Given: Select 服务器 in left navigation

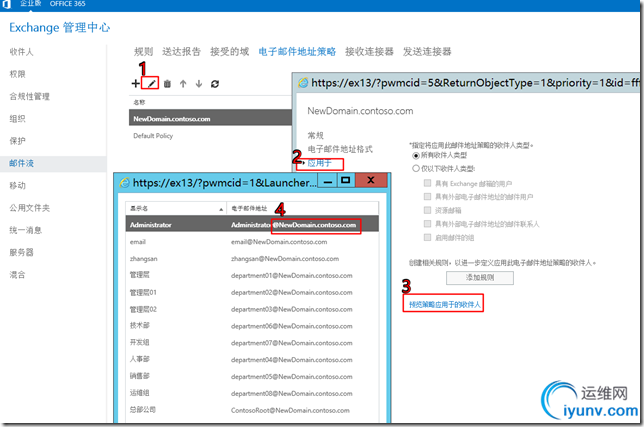Looking at the screenshot, I should tap(21, 252).
